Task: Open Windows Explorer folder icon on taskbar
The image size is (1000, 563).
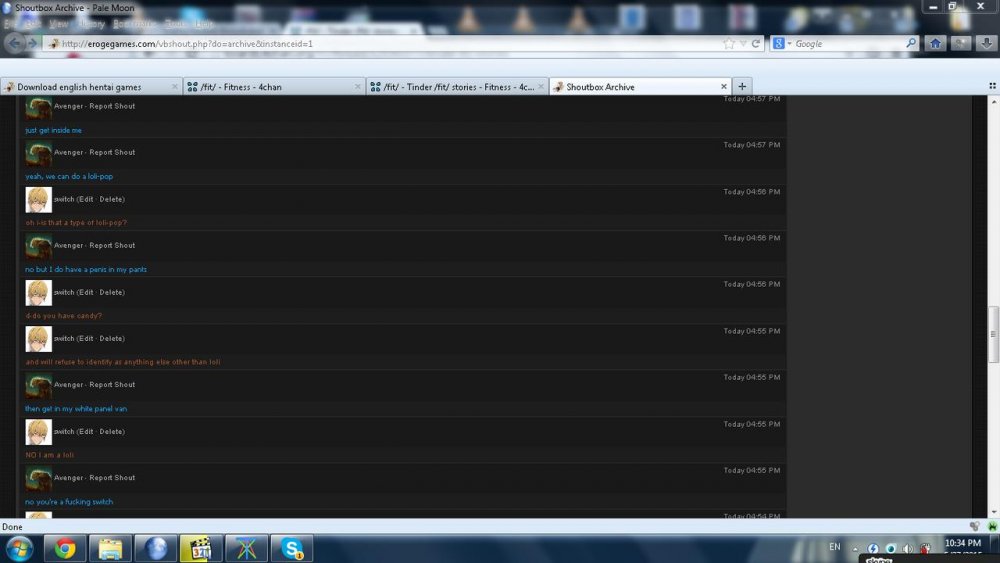Action: click(110, 548)
